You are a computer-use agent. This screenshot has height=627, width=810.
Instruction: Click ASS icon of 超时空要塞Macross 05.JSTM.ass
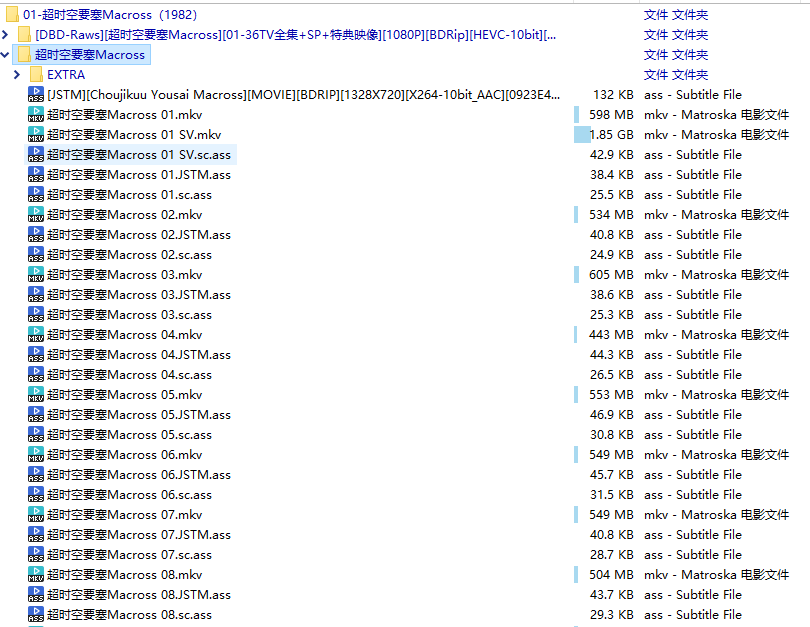tap(36, 415)
